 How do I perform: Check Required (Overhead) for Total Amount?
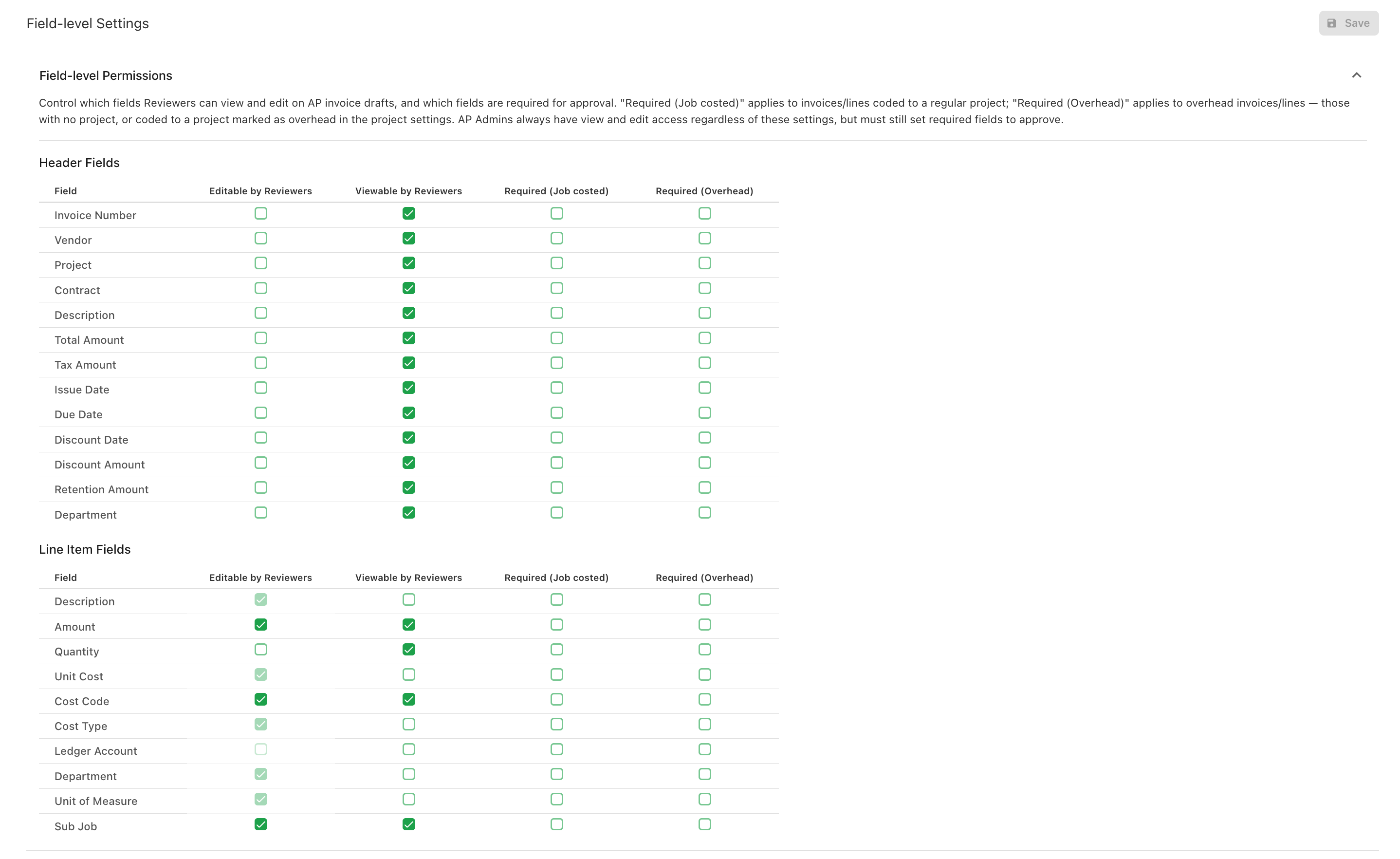point(704,337)
